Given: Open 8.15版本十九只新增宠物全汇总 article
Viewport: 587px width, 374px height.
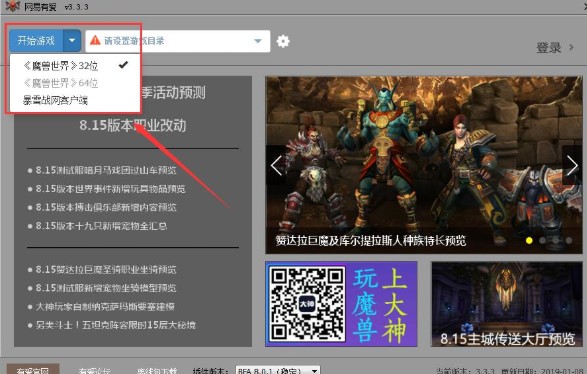Looking at the screenshot, I should pos(101,226).
